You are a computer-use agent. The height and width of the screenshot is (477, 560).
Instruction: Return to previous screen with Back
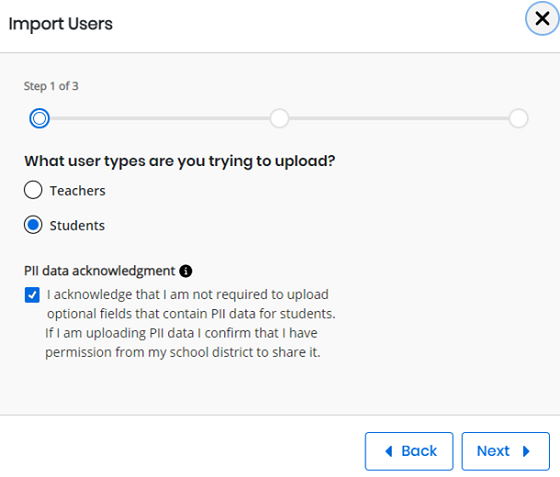click(409, 451)
